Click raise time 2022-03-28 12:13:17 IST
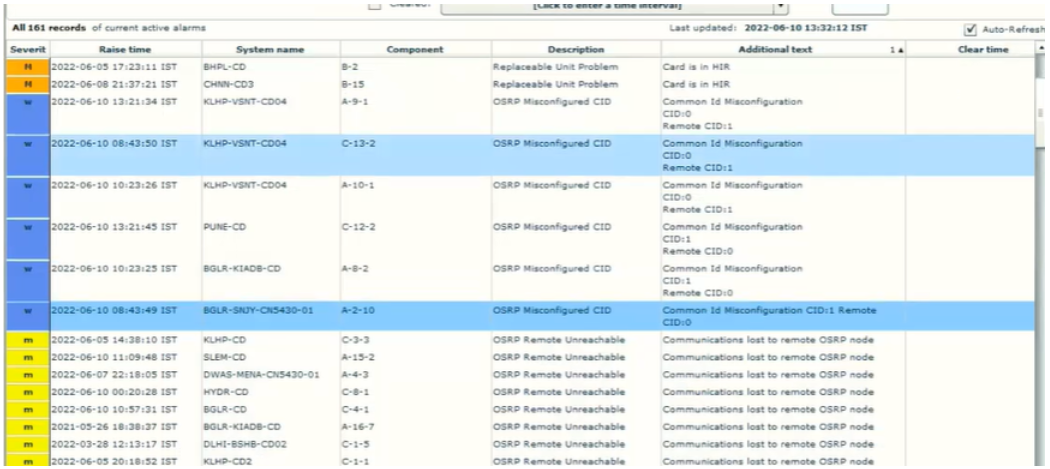Image resolution: width=1050 pixels, height=469 pixels. click(114, 444)
